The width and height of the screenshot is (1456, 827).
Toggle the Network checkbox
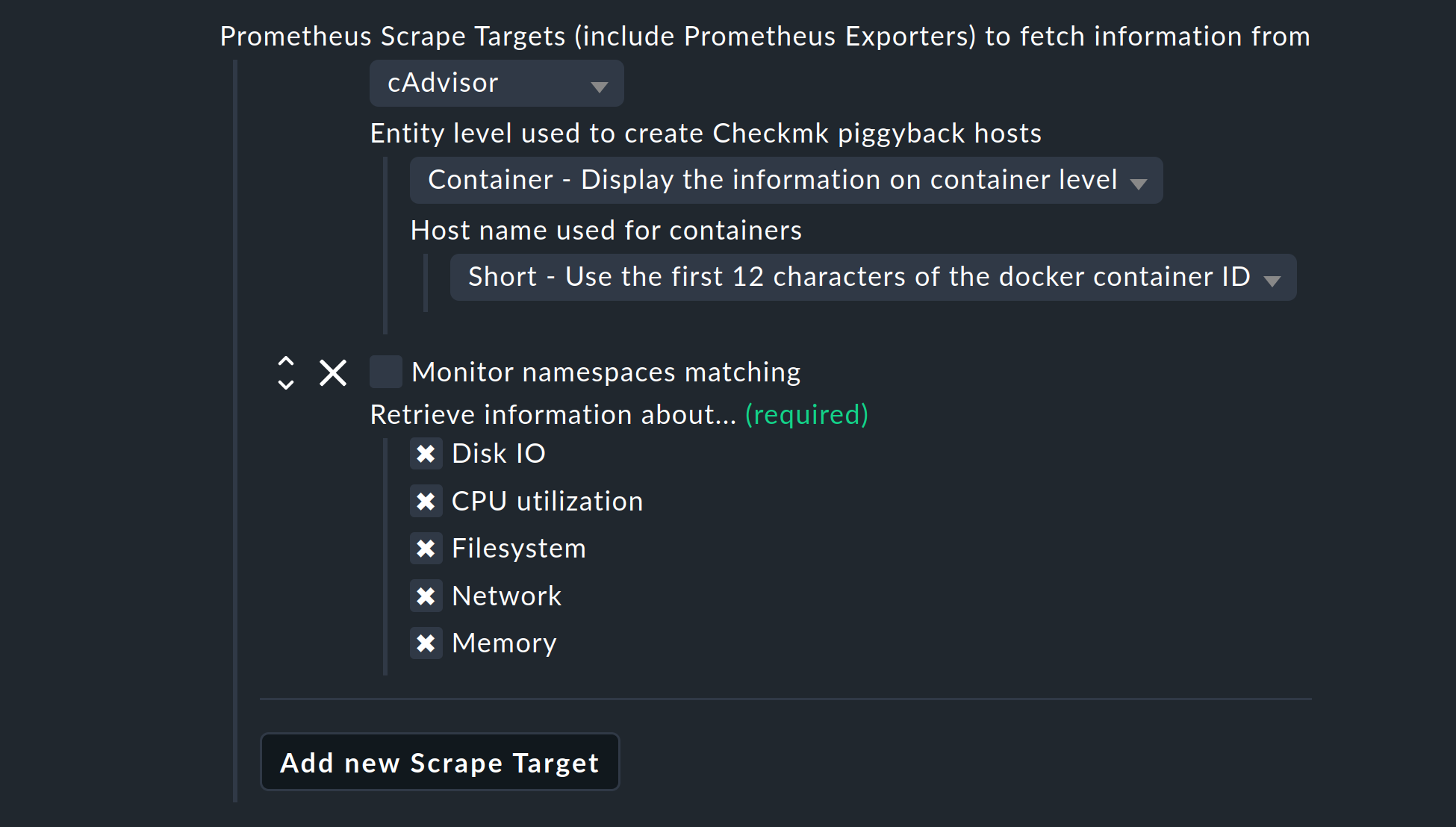tap(426, 596)
